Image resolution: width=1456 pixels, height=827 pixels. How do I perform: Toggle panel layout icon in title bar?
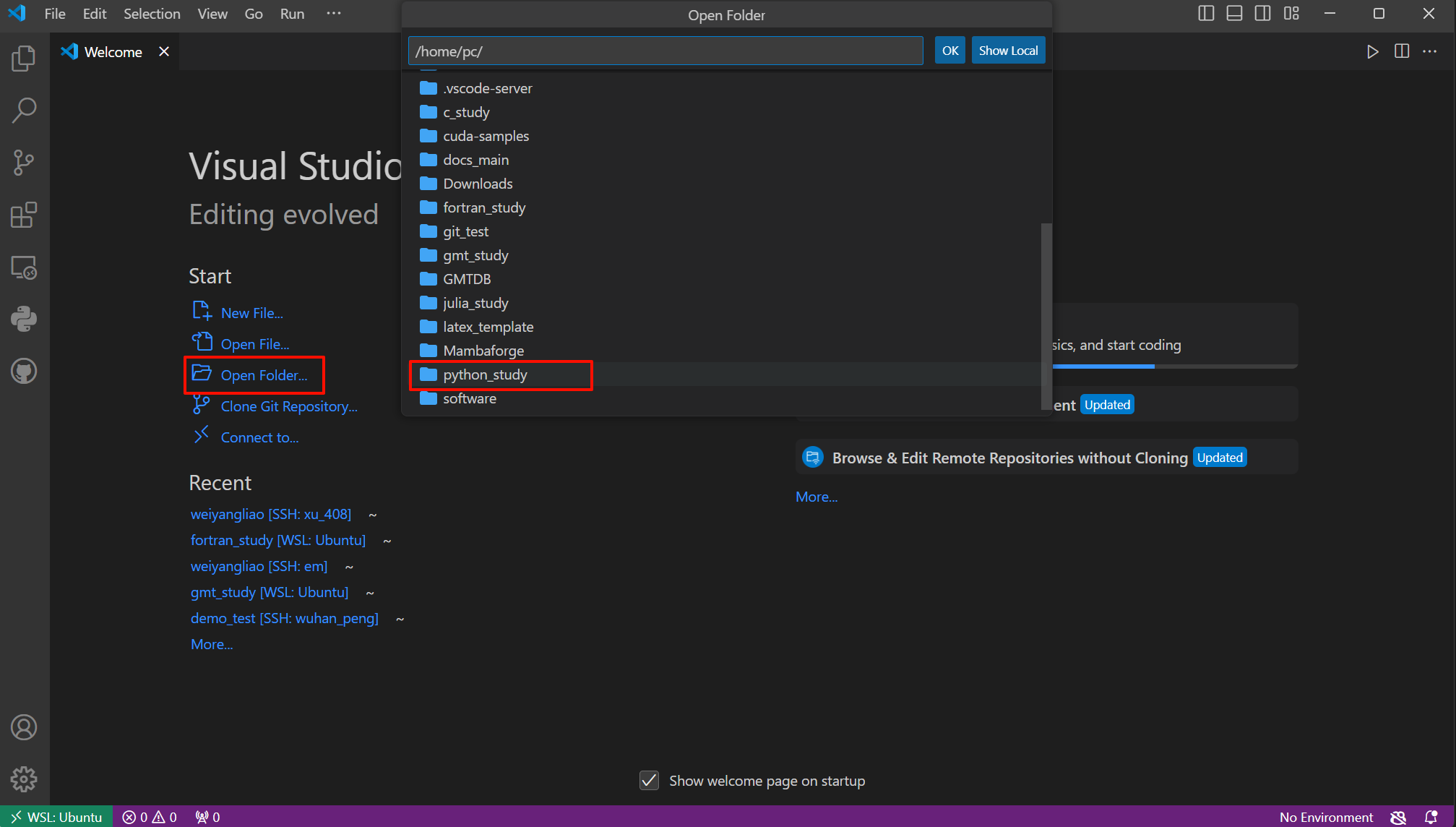pyautogui.click(x=1234, y=13)
